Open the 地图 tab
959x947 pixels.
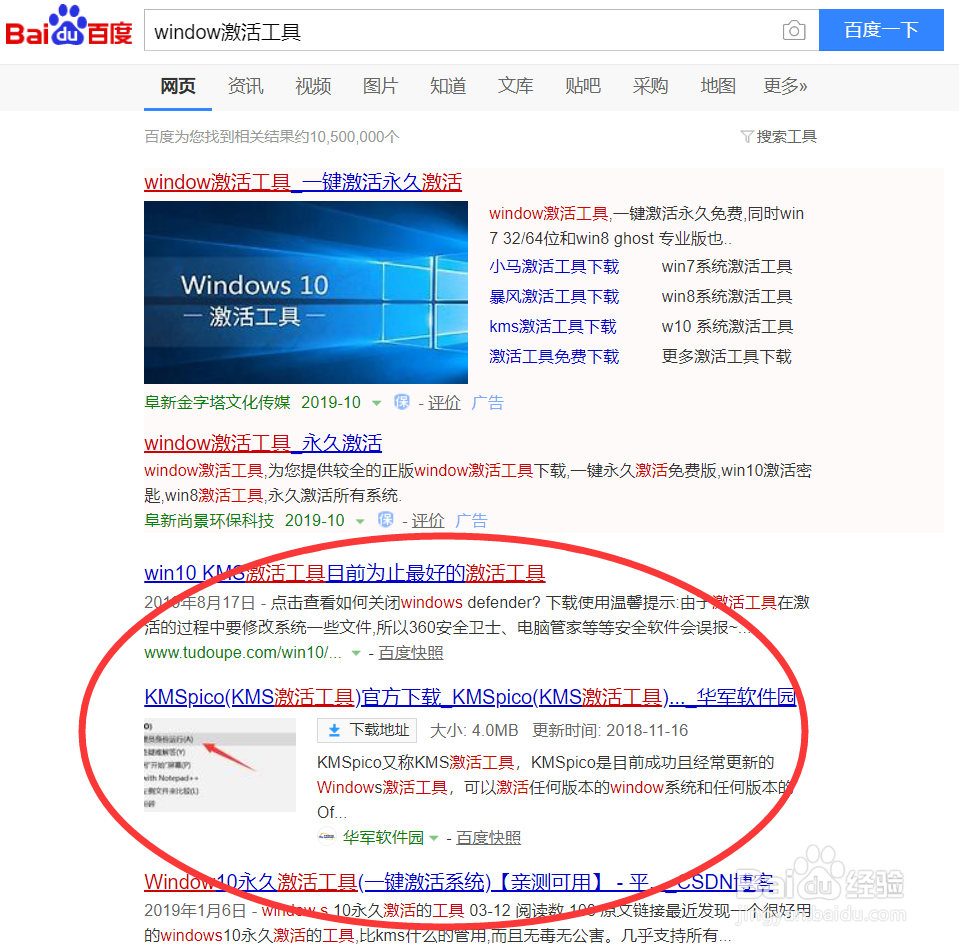pos(718,86)
